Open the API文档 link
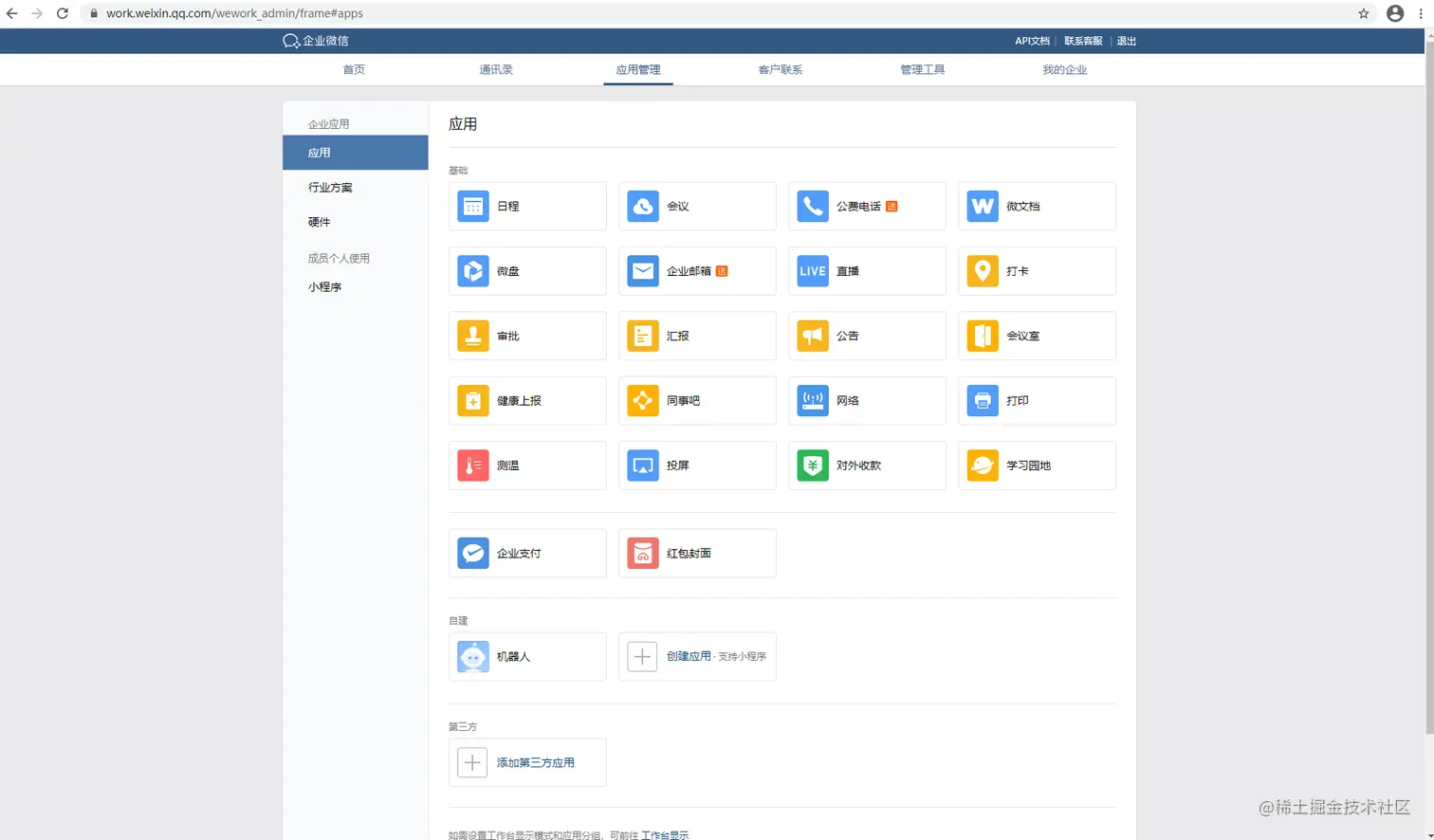 [x=1031, y=41]
